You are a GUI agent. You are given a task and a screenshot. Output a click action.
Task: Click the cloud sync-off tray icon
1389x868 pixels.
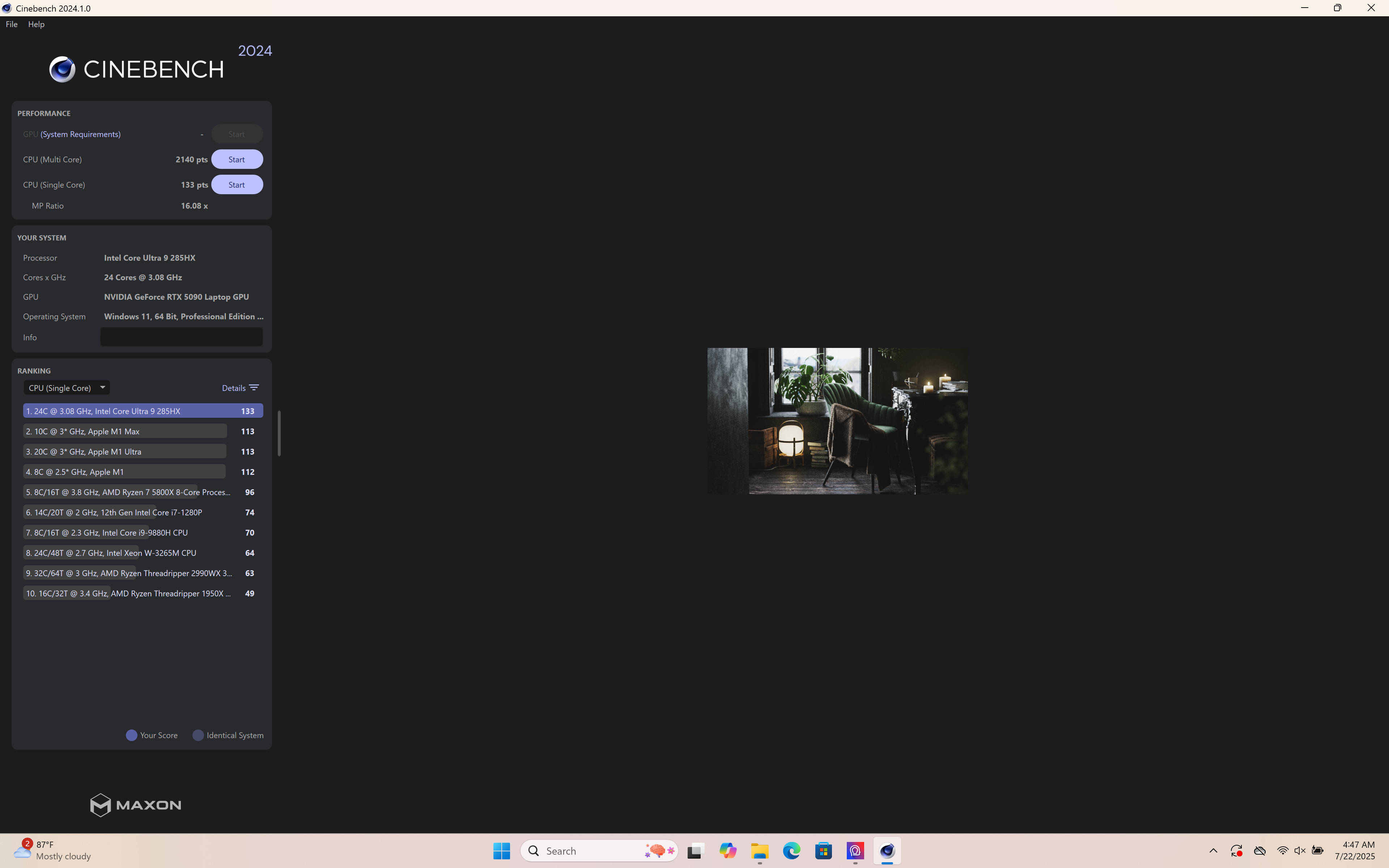[1260, 851]
